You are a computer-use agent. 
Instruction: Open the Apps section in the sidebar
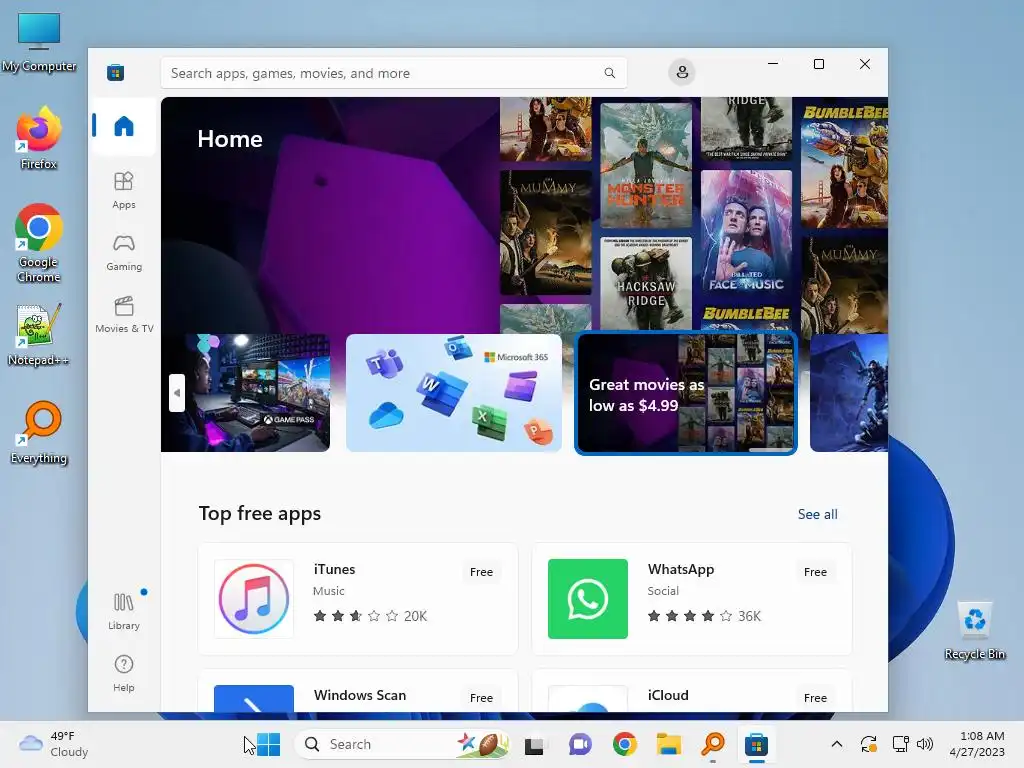(123, 190)
